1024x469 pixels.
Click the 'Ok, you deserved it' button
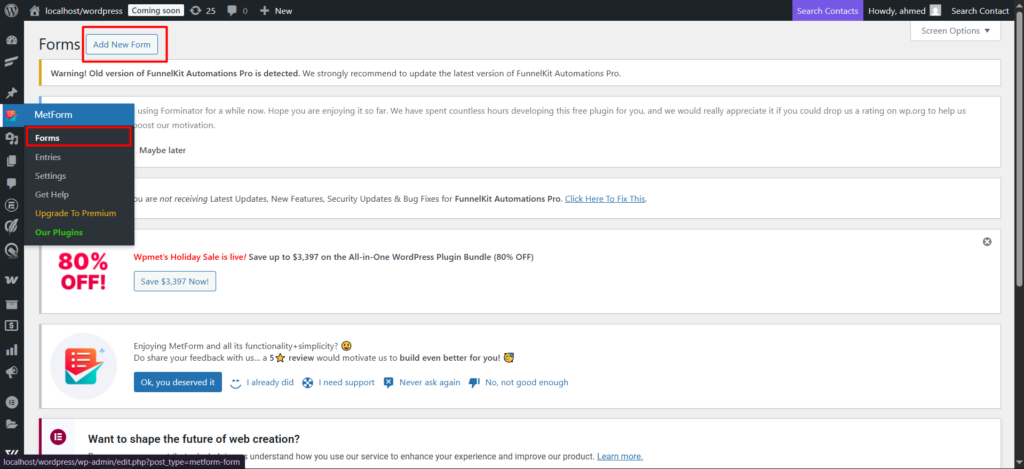pos(178,382)
